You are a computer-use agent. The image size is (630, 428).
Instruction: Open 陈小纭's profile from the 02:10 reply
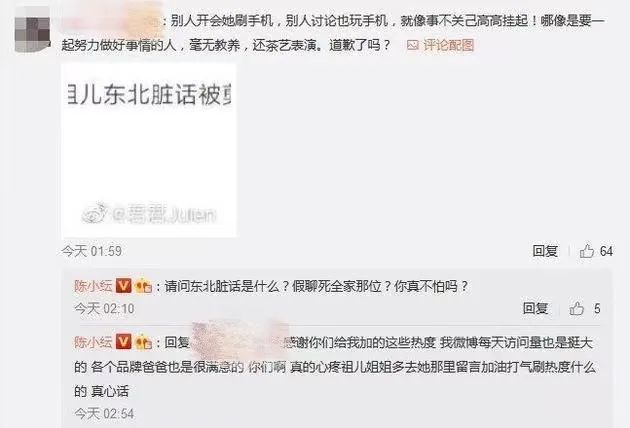coord(93,286)
